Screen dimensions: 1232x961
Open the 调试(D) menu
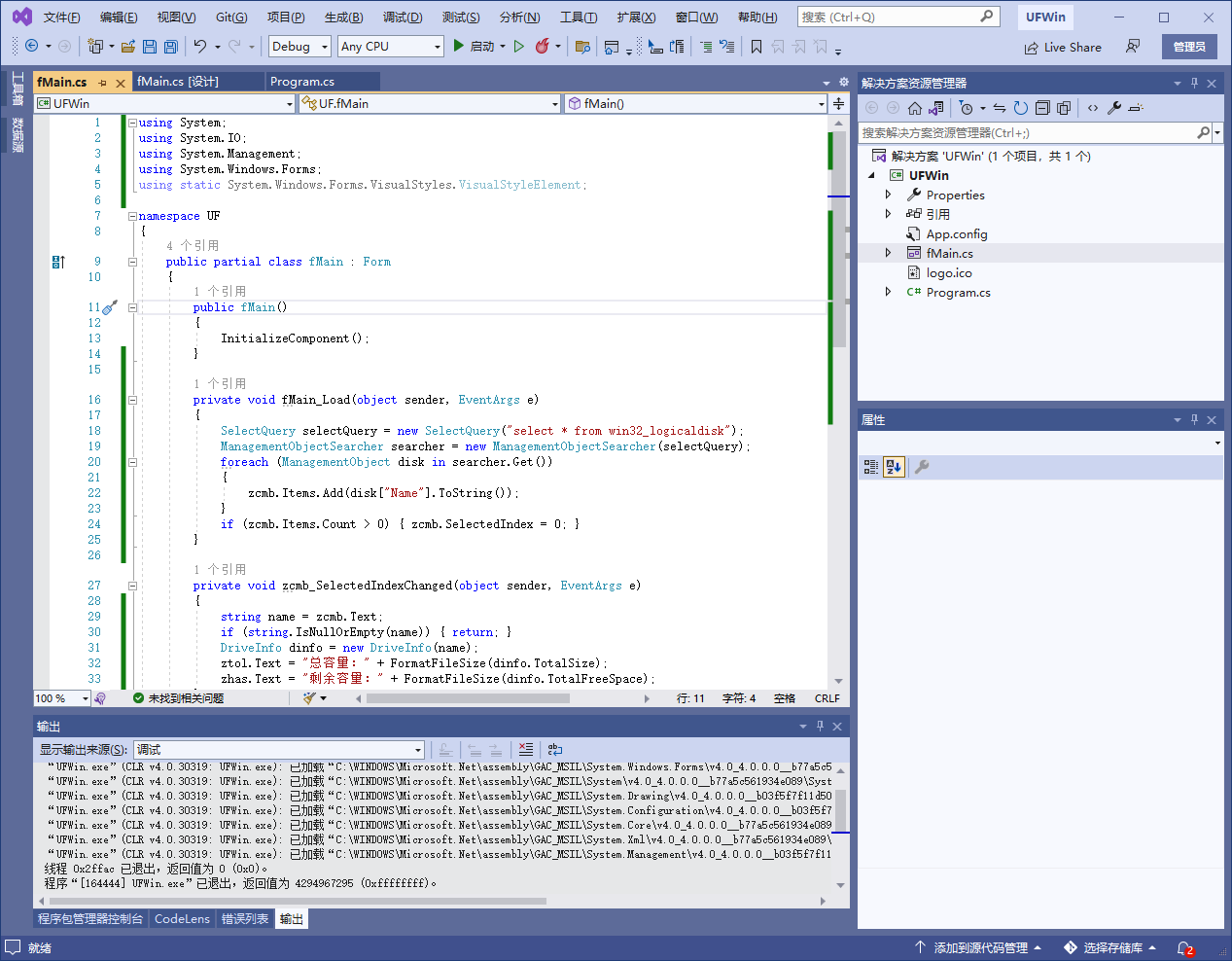(x=403, y=18)
